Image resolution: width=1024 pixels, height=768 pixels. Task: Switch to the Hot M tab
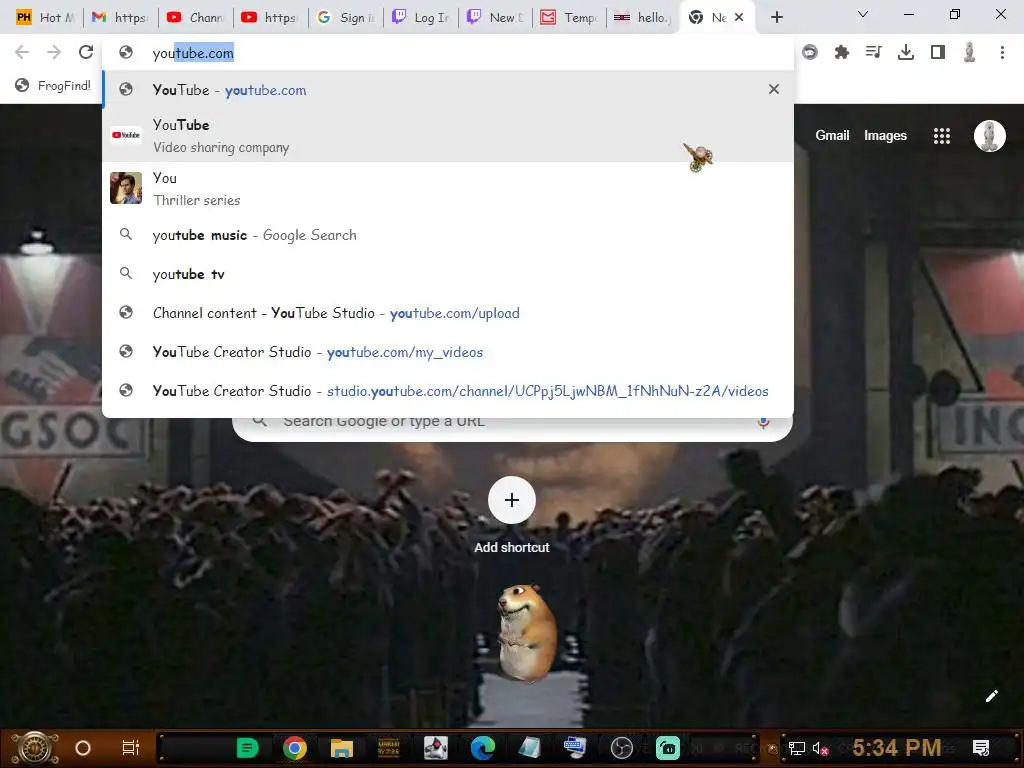46,18
